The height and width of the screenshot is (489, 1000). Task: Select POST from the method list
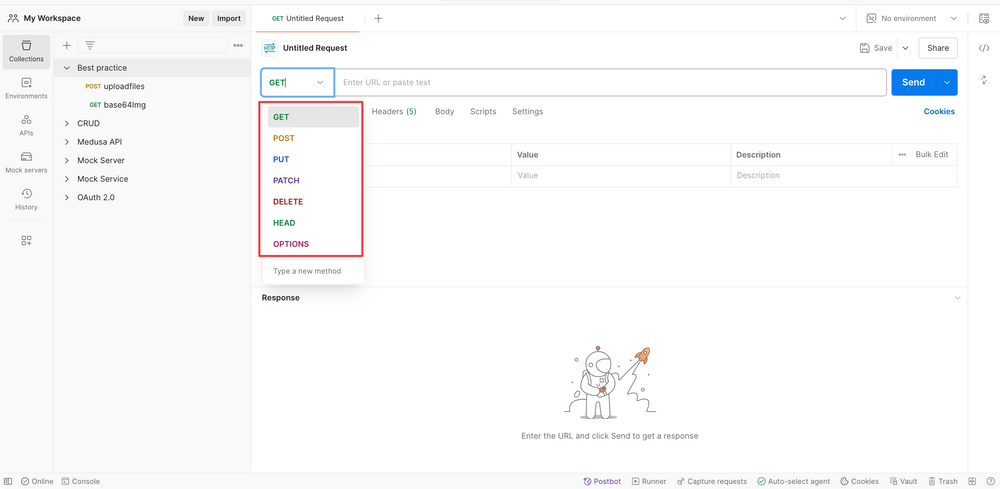284,138
